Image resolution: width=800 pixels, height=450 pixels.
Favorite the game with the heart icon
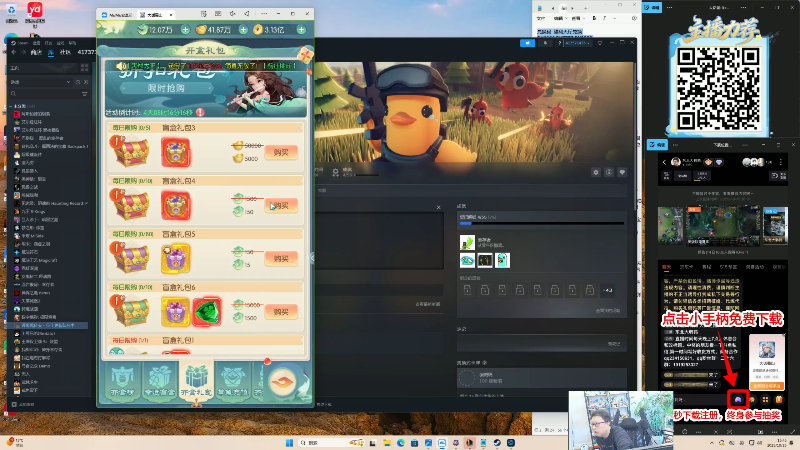pos(622,172)
